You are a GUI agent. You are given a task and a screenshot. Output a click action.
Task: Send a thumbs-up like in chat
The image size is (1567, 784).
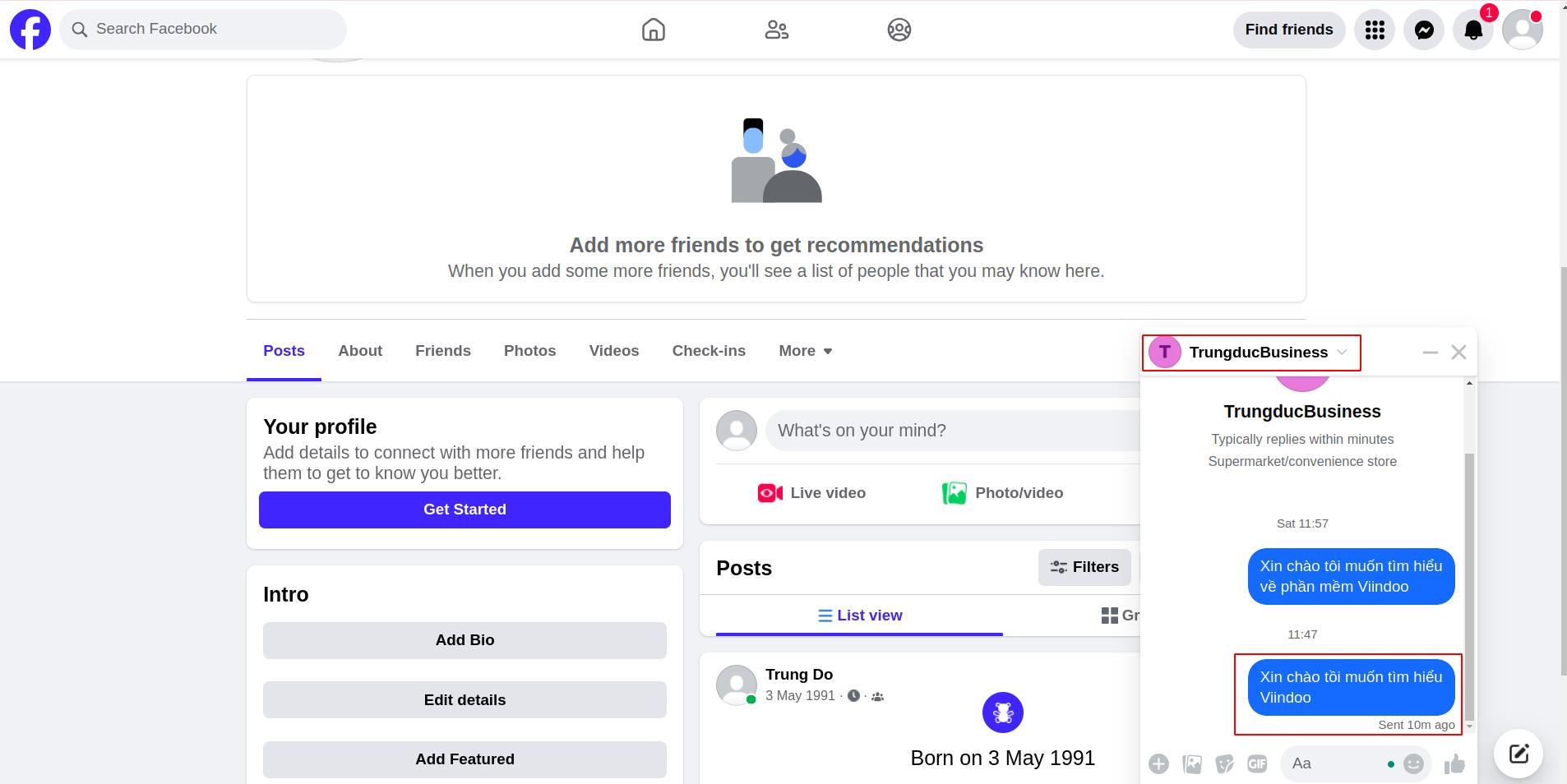[x=1454, y=764]
